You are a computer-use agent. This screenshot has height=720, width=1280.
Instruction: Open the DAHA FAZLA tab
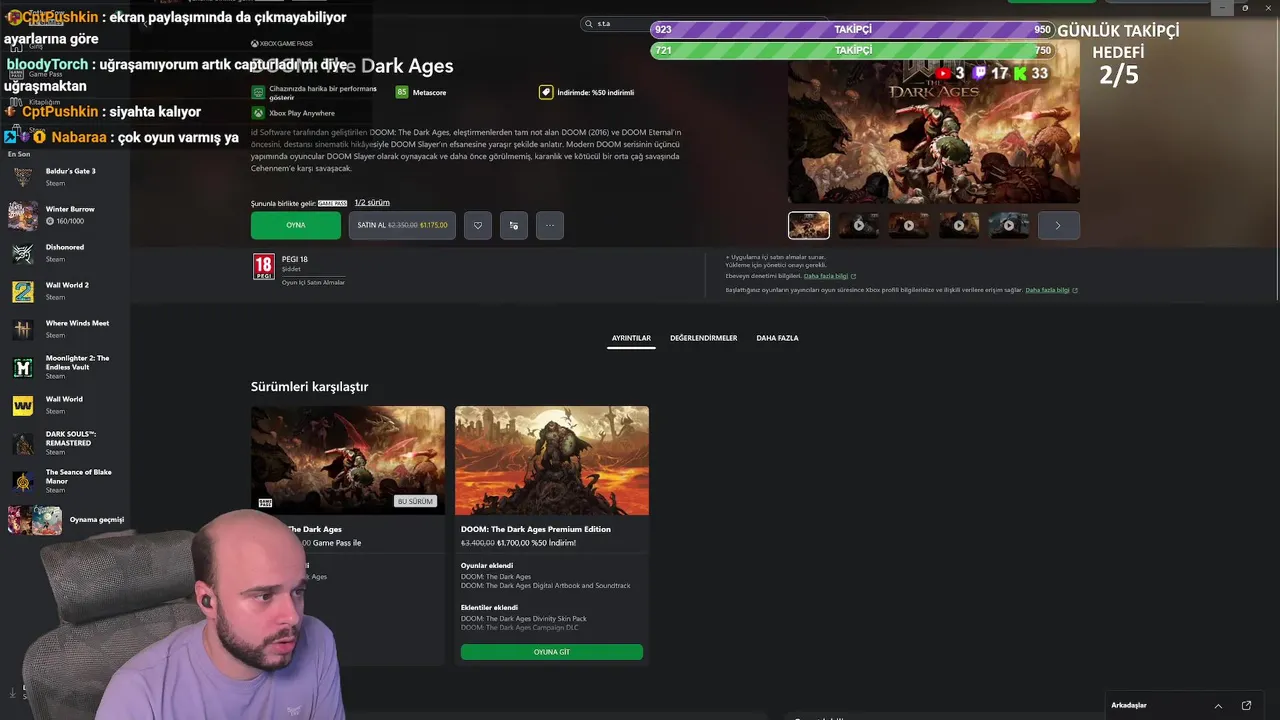[777, 338]
